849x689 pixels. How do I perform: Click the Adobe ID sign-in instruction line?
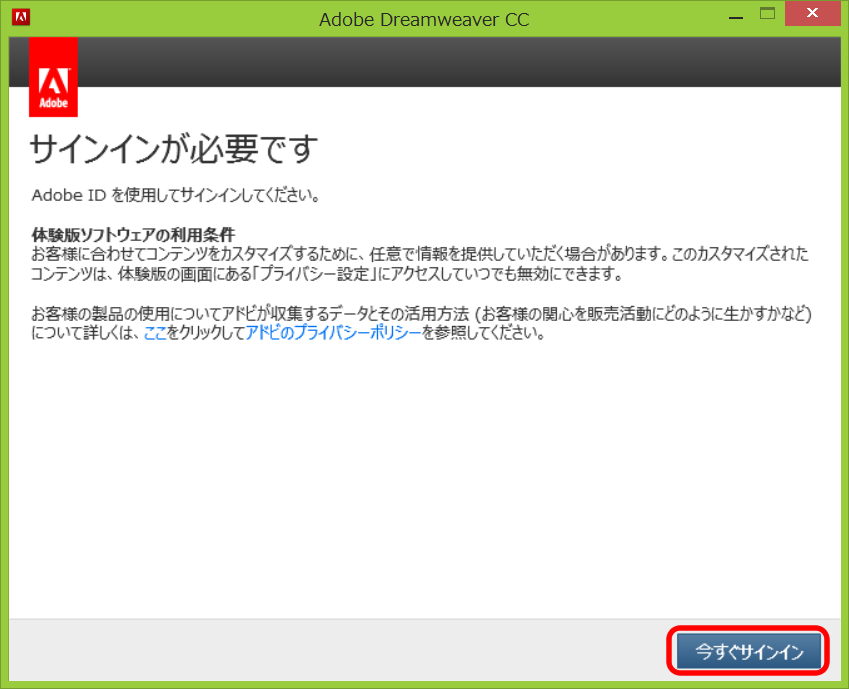[x=176, y=195]
